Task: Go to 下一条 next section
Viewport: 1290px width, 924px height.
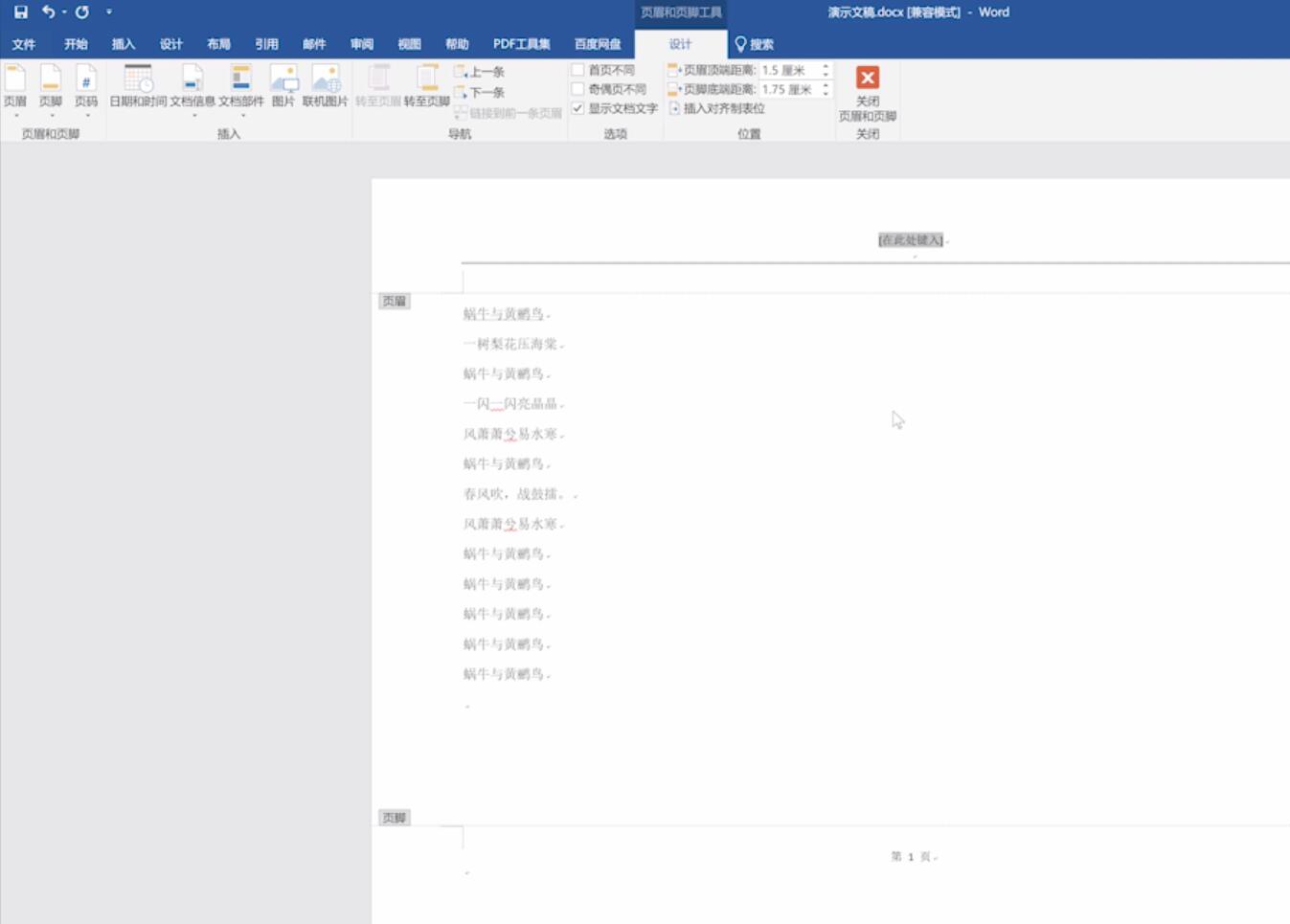Action: click(480, 93)
